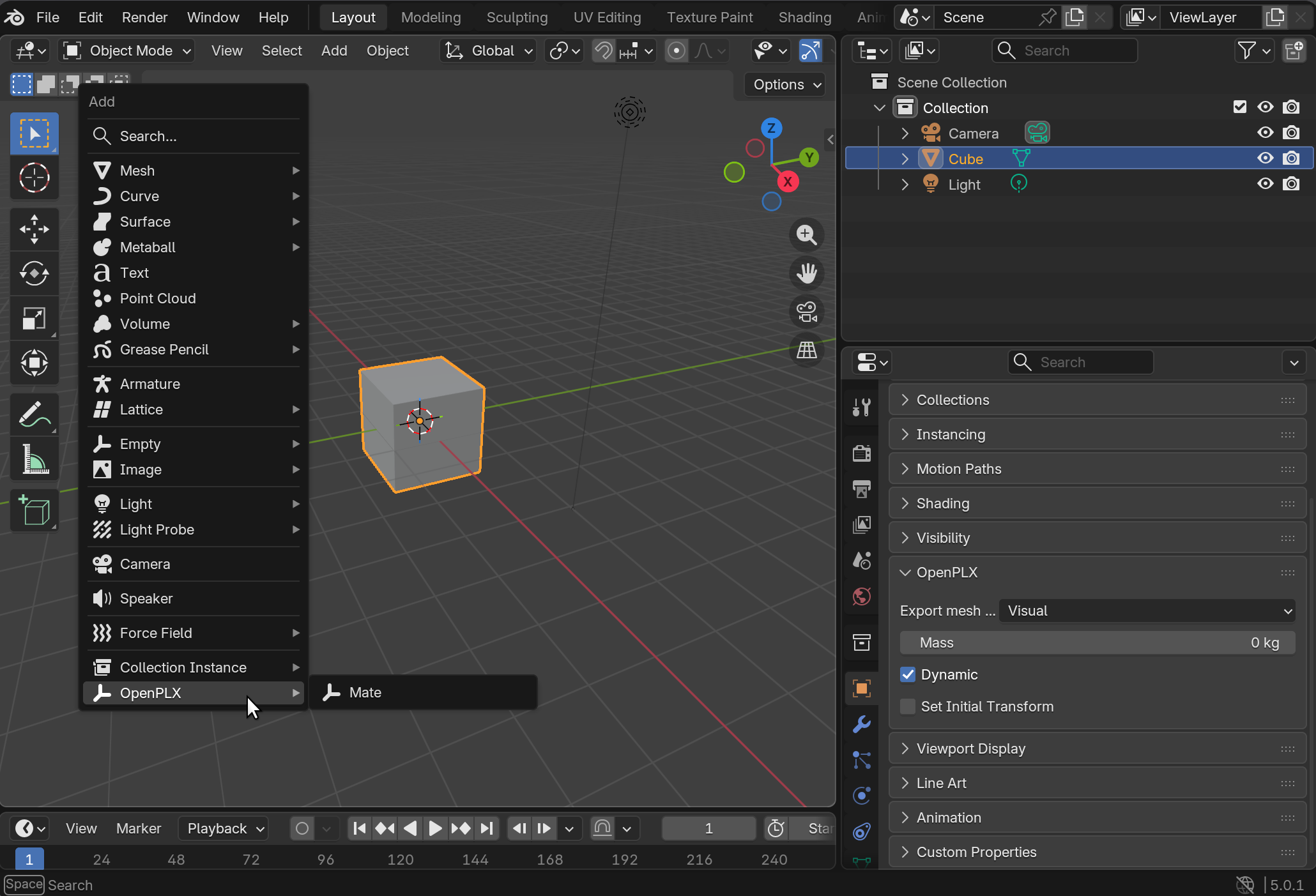Open the Scene properties tab
This screenshot has height=896, width=1316.
click(862, 561)
